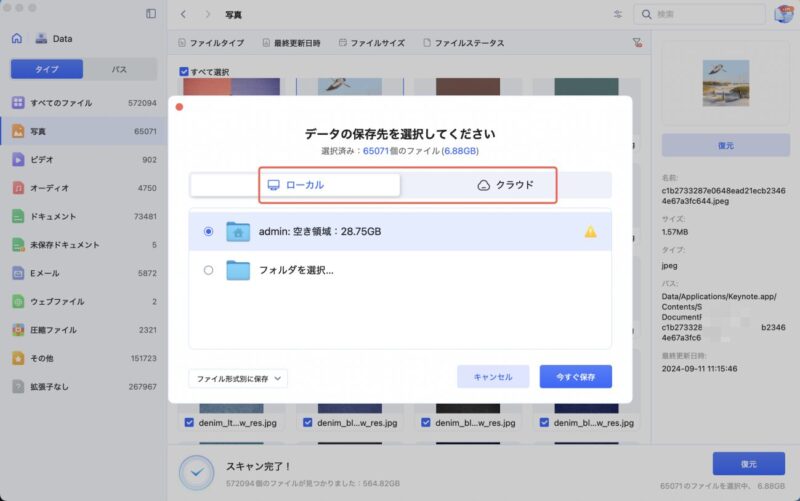800x501 pixels.
Task: Toggle the sidebar panel layout icon
Action: tap(151, 14)
